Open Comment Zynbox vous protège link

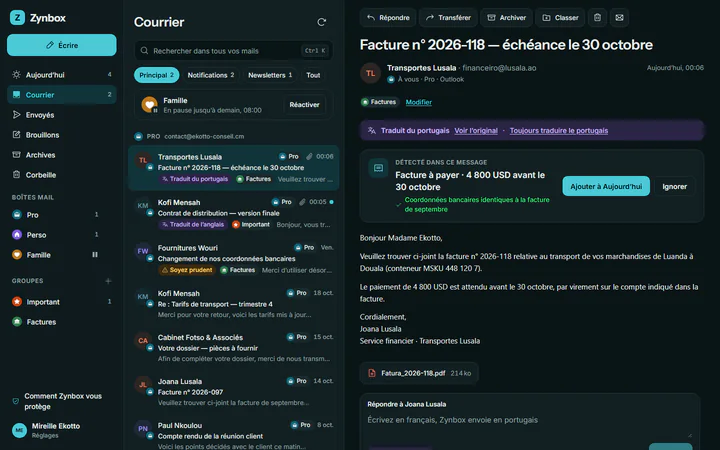[63, 401]
